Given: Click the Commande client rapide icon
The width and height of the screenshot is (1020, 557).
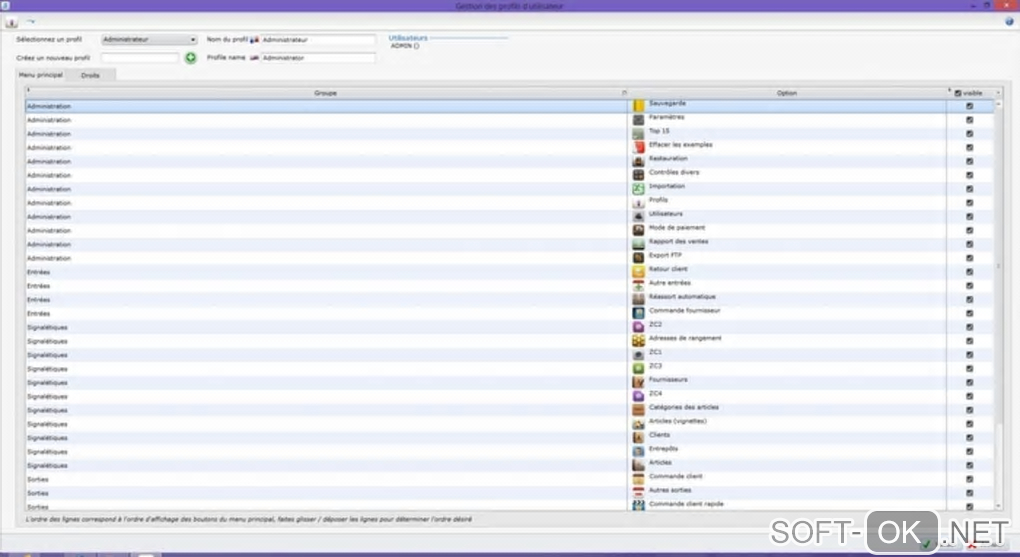Looking at the screenshot, I should pos(638,506).
